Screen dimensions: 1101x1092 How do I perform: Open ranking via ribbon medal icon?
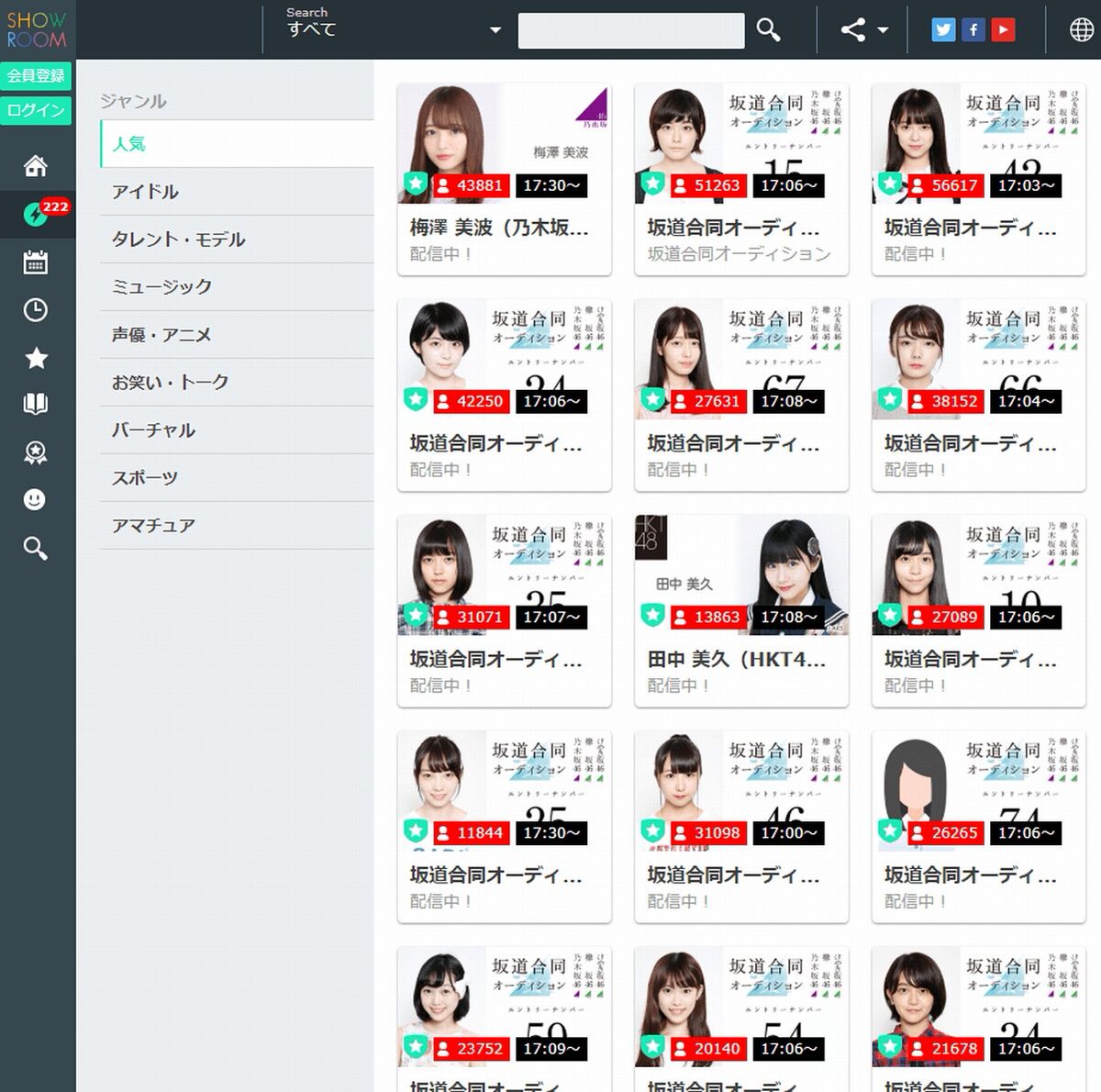pyautogui.click(x=36, y=452)
